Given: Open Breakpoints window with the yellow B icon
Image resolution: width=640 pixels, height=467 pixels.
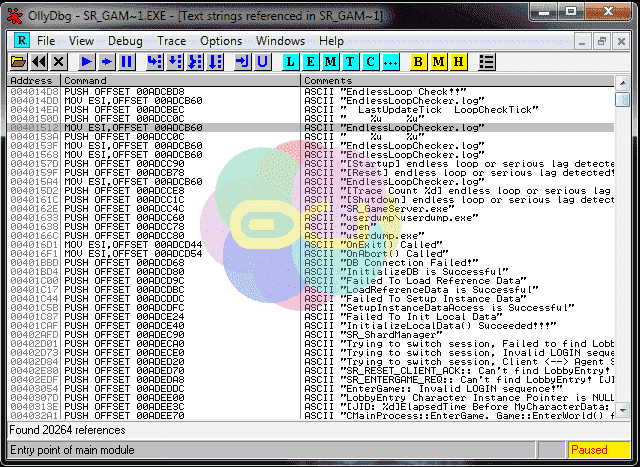Looking at the screenshot, I should [x=418, y=62].
